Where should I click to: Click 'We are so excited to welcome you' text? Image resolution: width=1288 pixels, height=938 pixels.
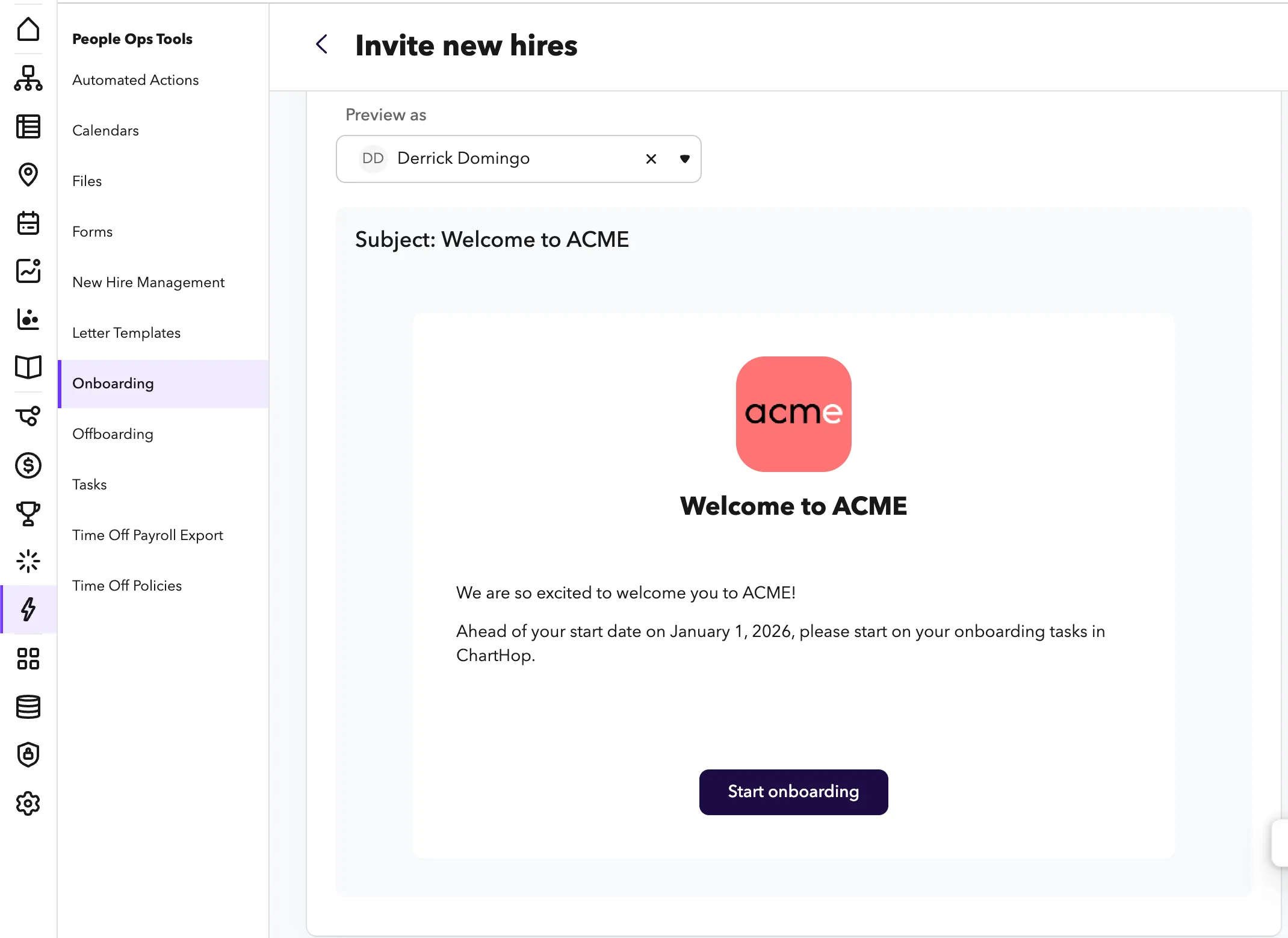(626, 592)
